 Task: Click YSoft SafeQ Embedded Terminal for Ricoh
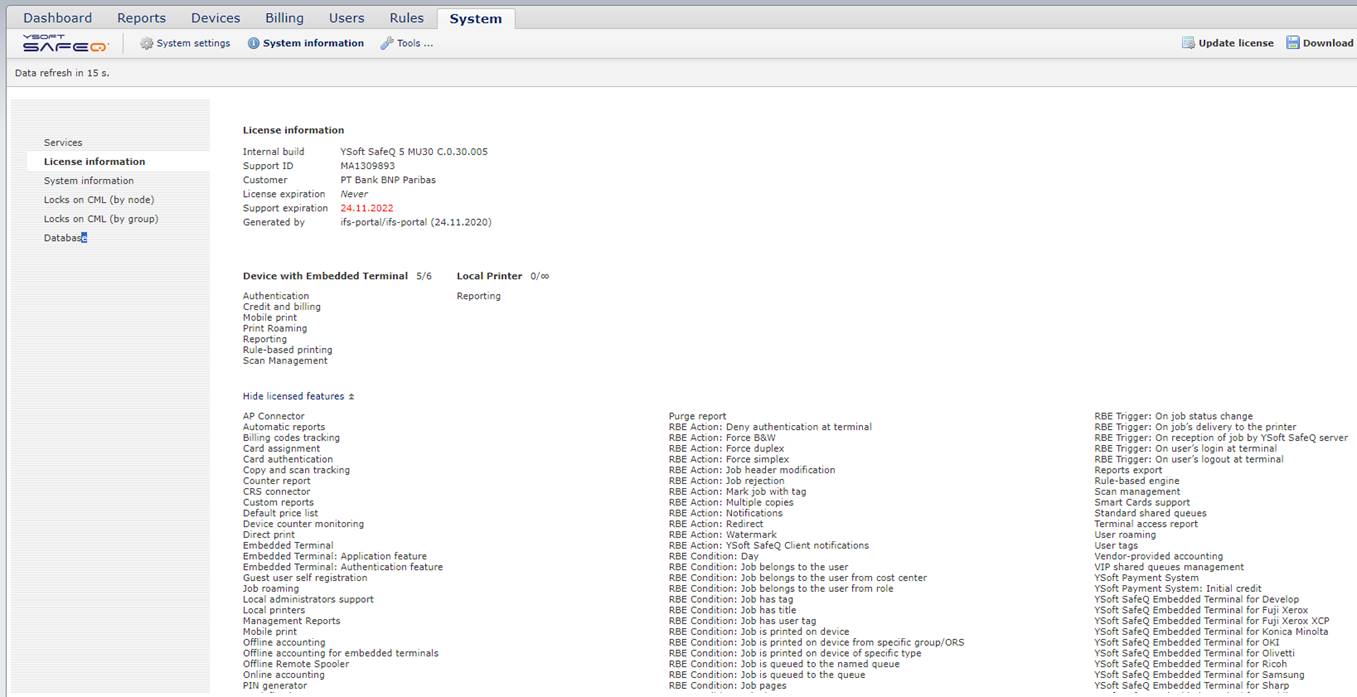coord(1191,664)
